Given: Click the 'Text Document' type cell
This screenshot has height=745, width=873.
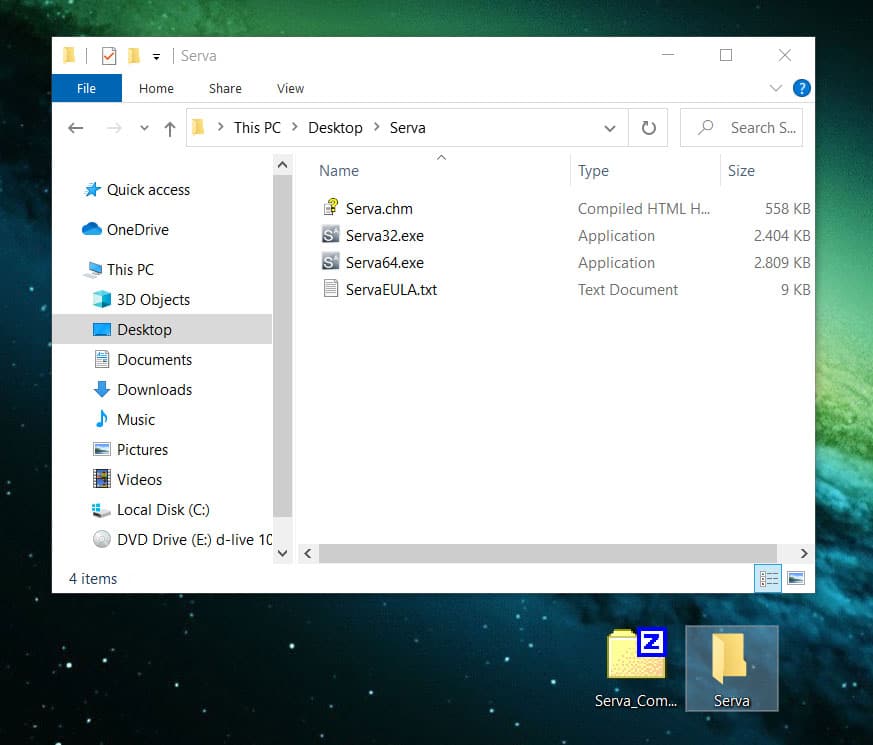Looking at the screenshot, I should pos(627,290).
